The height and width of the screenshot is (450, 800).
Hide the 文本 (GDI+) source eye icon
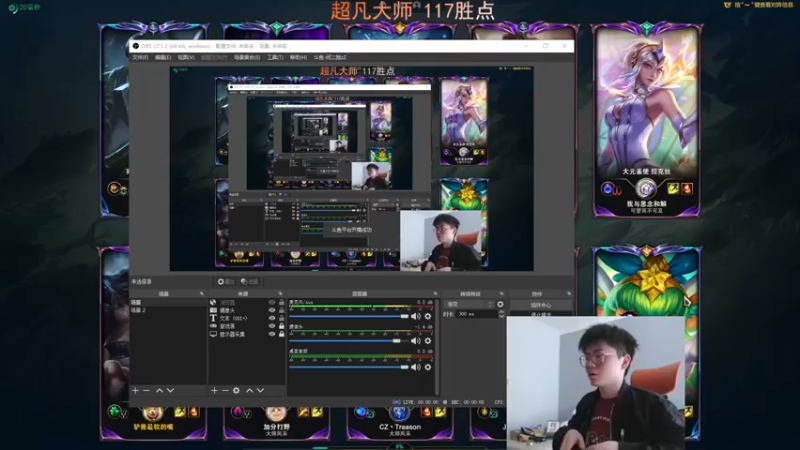271,318
